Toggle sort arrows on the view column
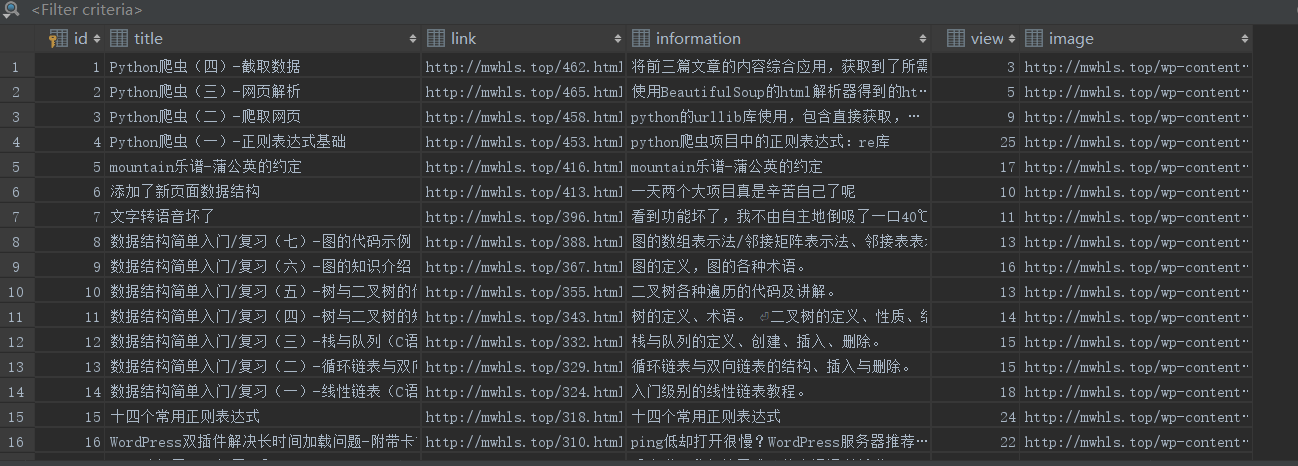The image size is (1298, 466). [1011, 39]
